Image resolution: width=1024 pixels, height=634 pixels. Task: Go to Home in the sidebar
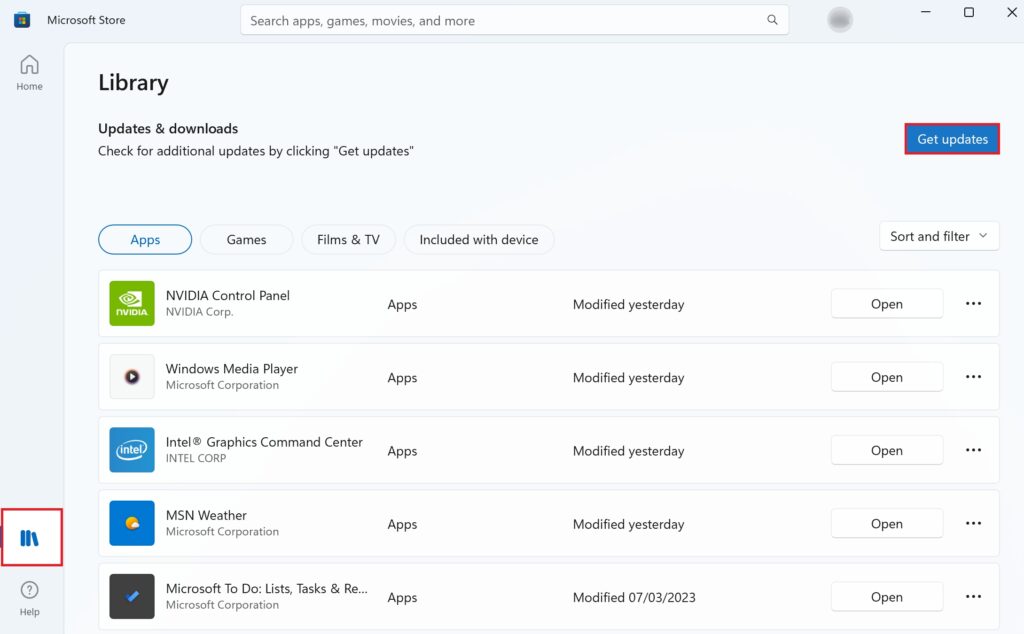[30, 72]
